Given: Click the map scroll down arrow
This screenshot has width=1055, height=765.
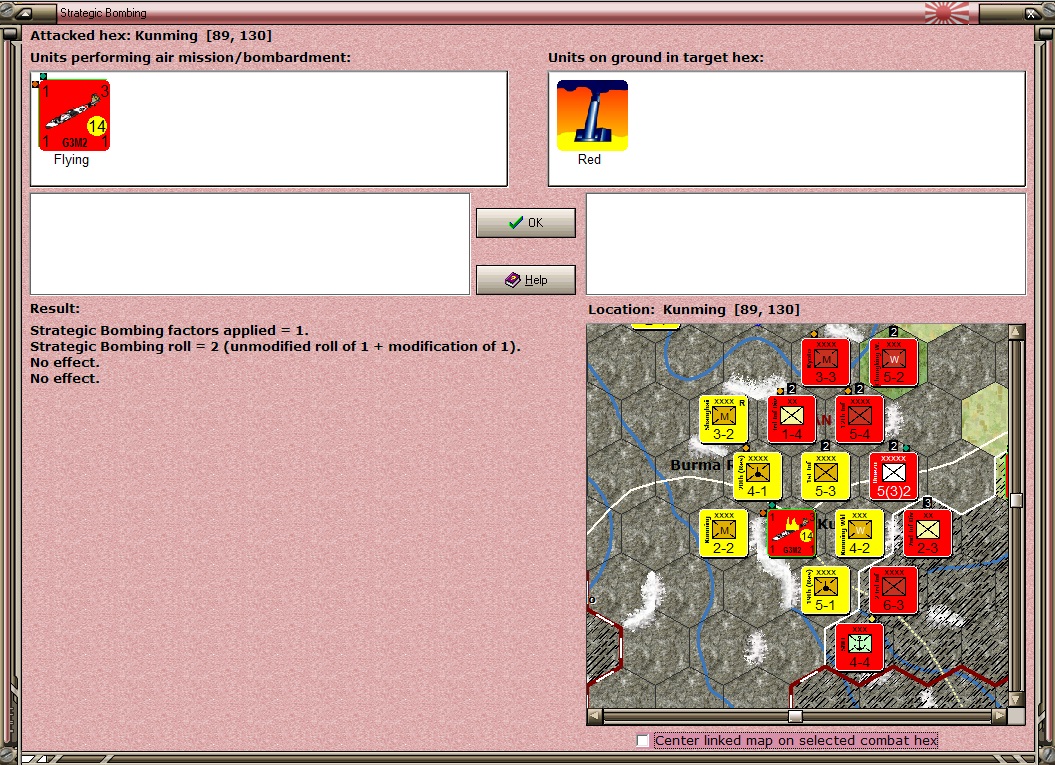Looking at the screenshot, I should coord(1017,700).
